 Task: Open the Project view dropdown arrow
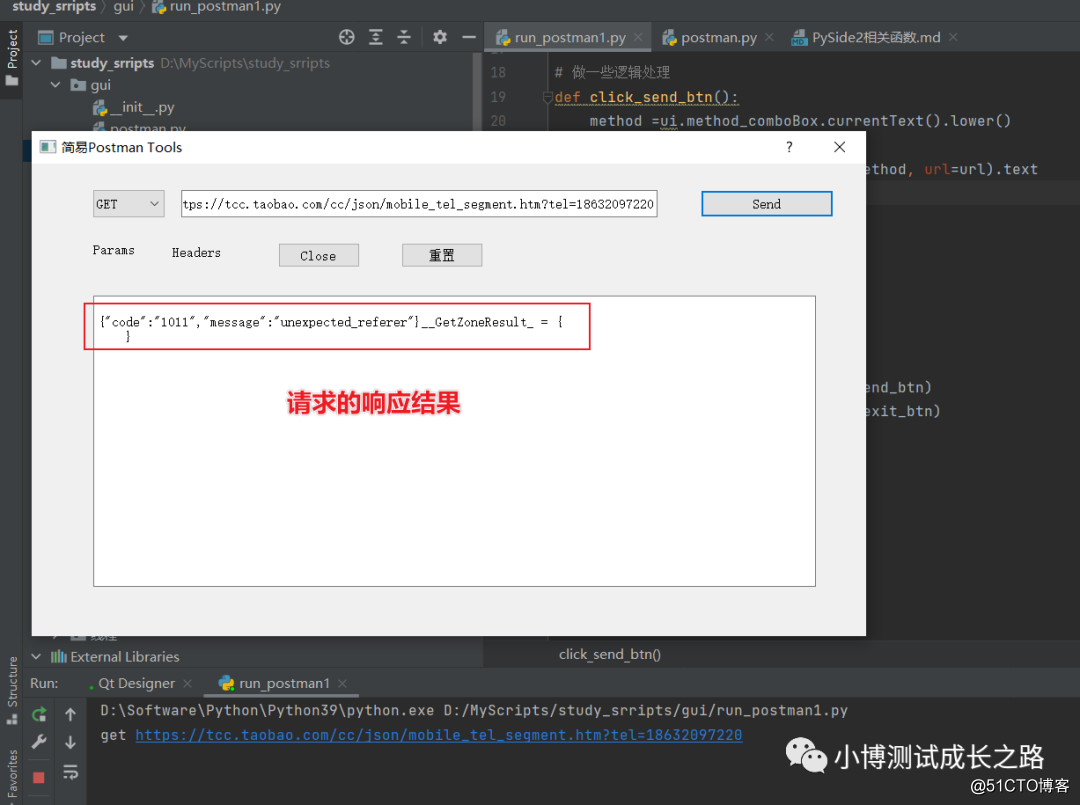[x=123, y=38]
